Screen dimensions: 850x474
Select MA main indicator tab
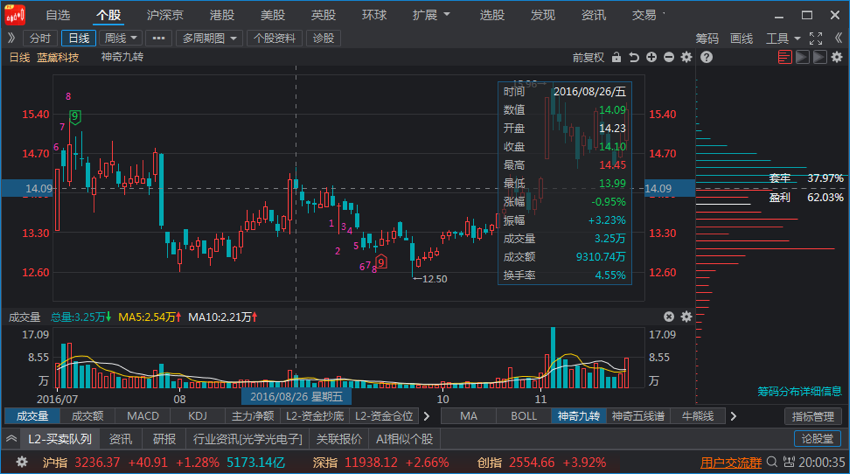click(469, 416)
